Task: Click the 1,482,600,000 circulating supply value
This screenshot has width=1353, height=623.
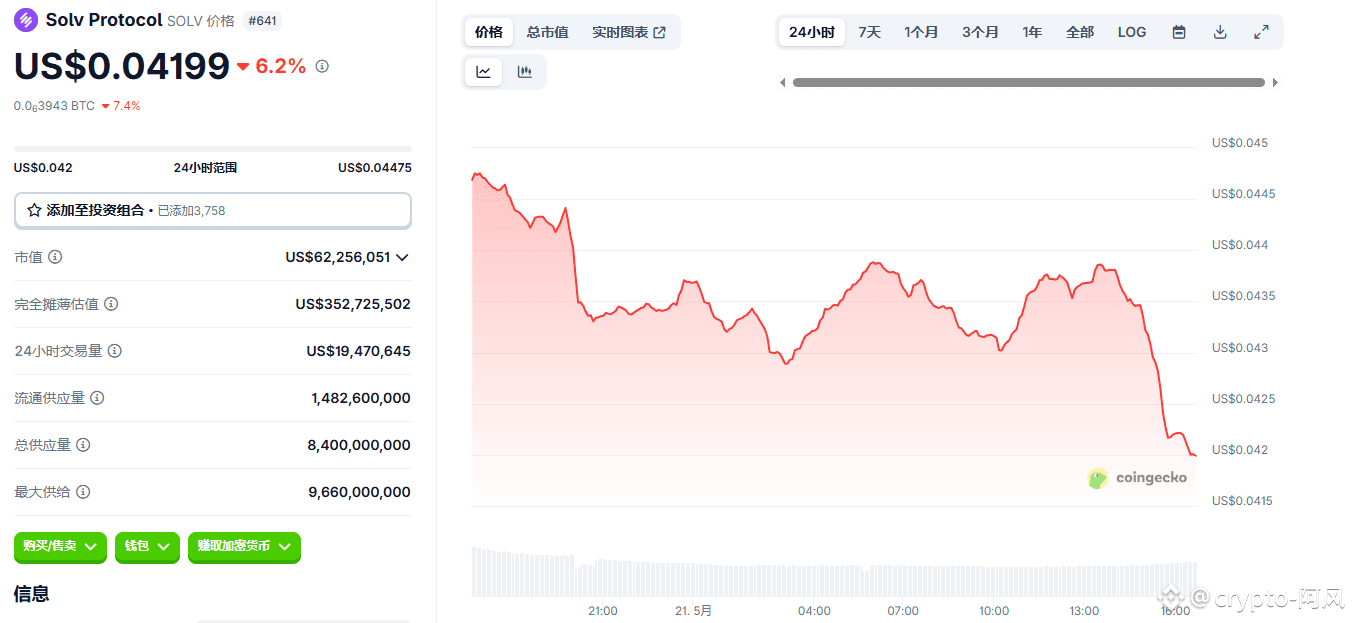Action: click(361, 398)
